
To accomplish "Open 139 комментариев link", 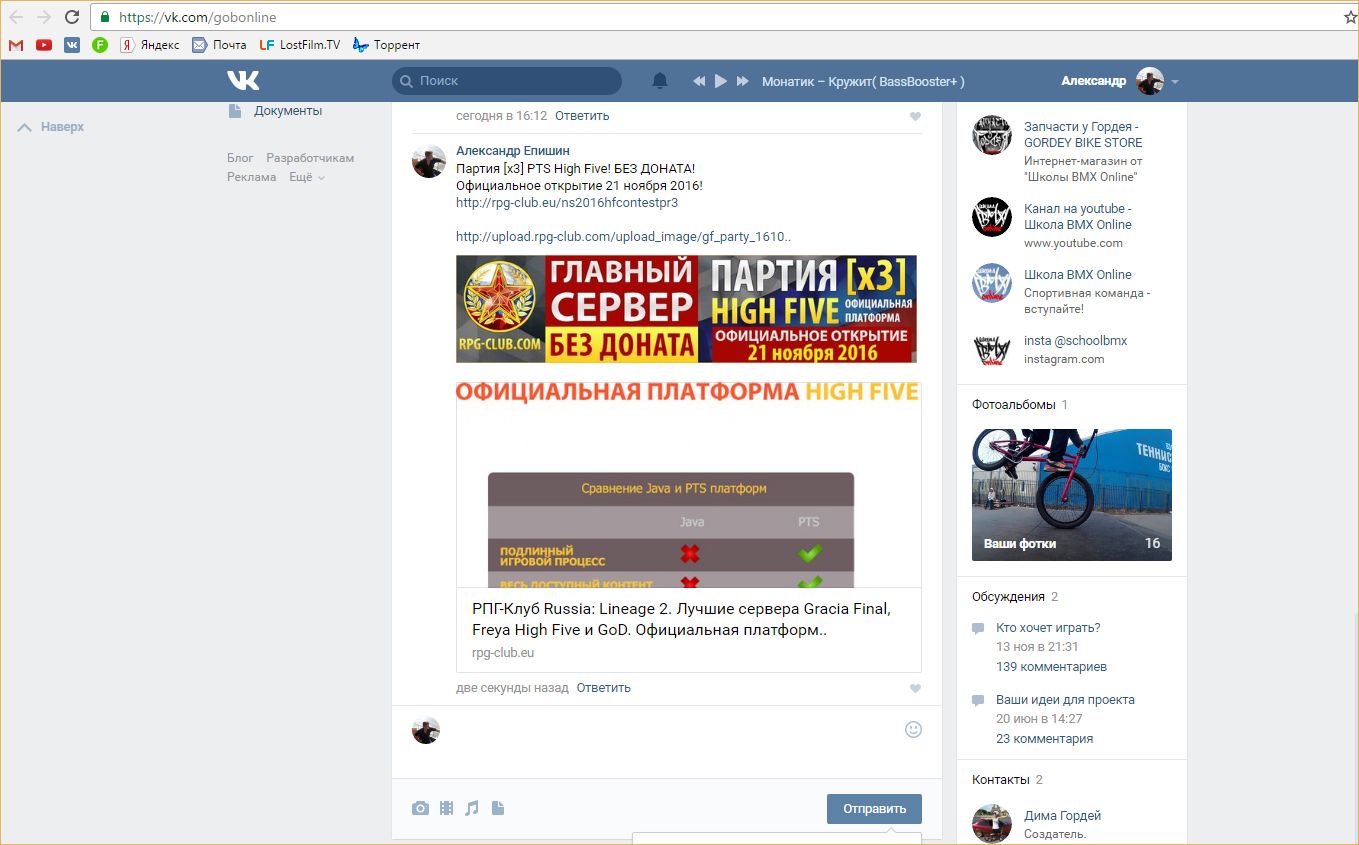I will tap(1051, 667).
